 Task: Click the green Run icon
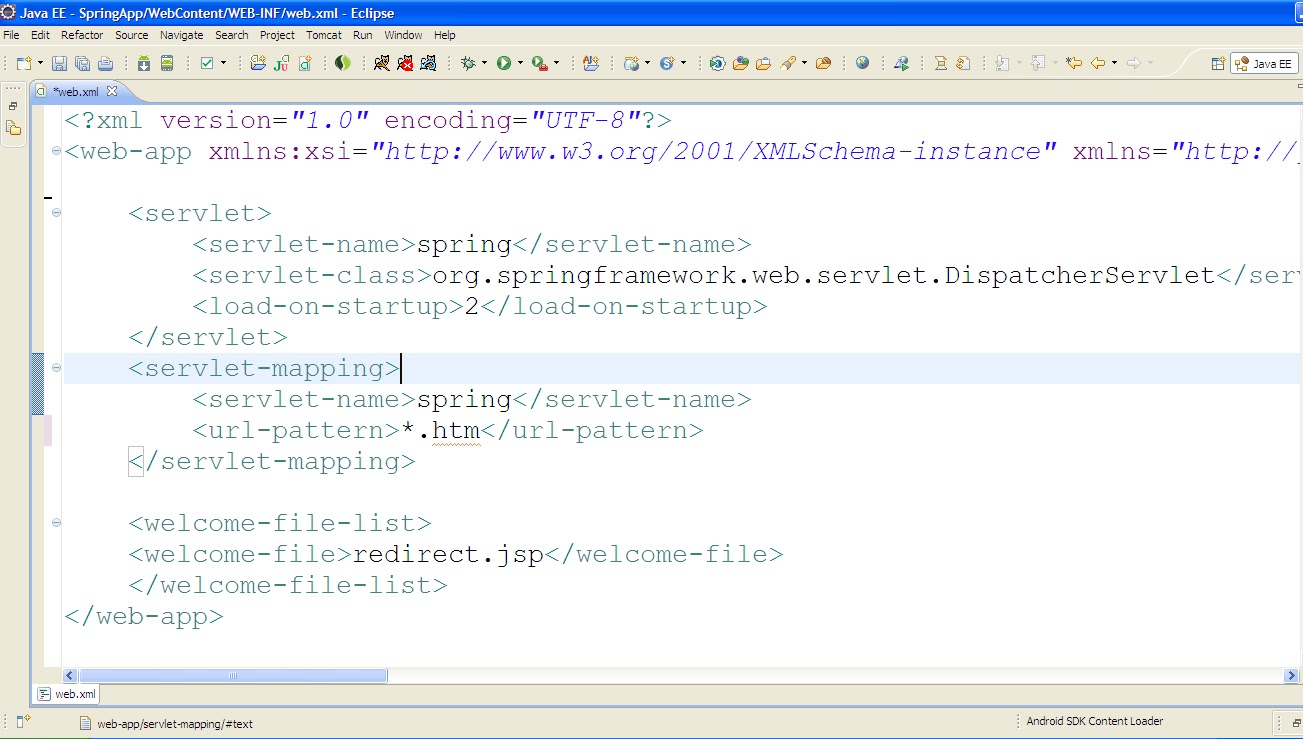(x=506, y=62)
